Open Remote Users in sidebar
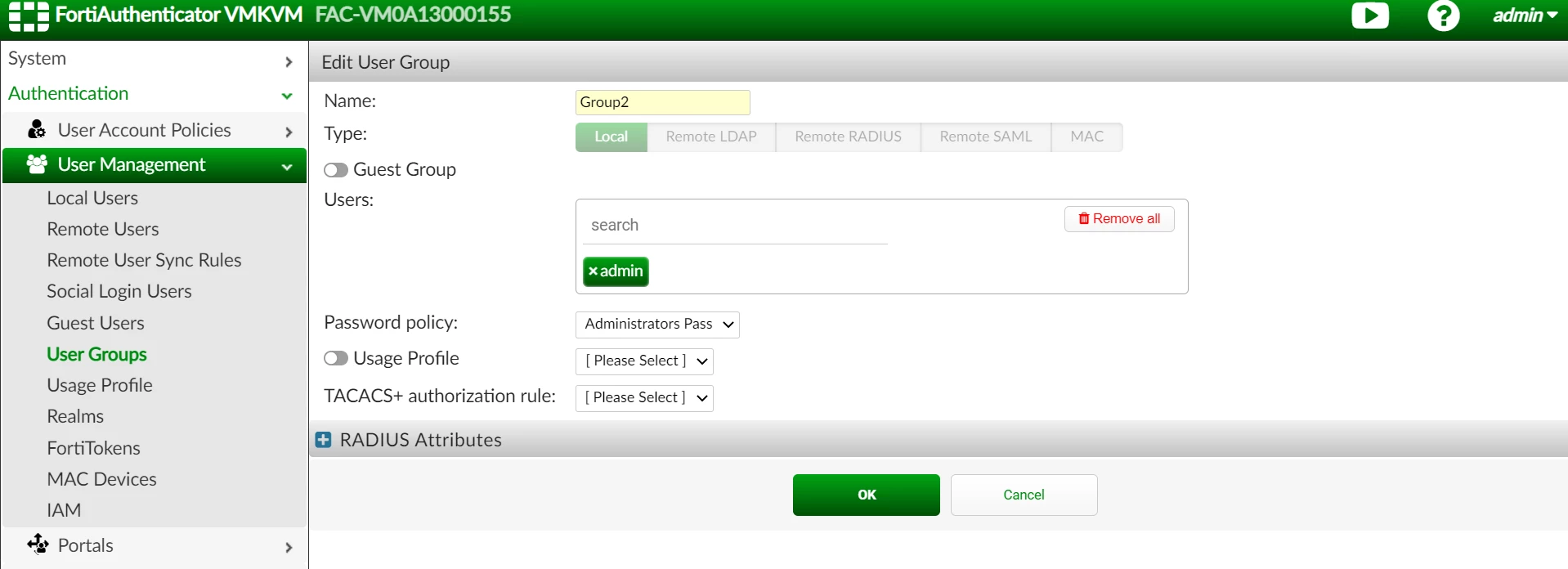This screenshot has width=1568, height=569. point(103,229)
